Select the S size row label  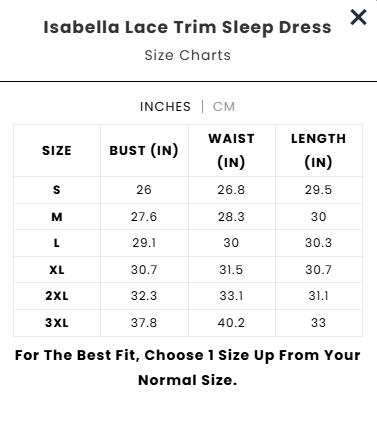[x=57, y=190]
